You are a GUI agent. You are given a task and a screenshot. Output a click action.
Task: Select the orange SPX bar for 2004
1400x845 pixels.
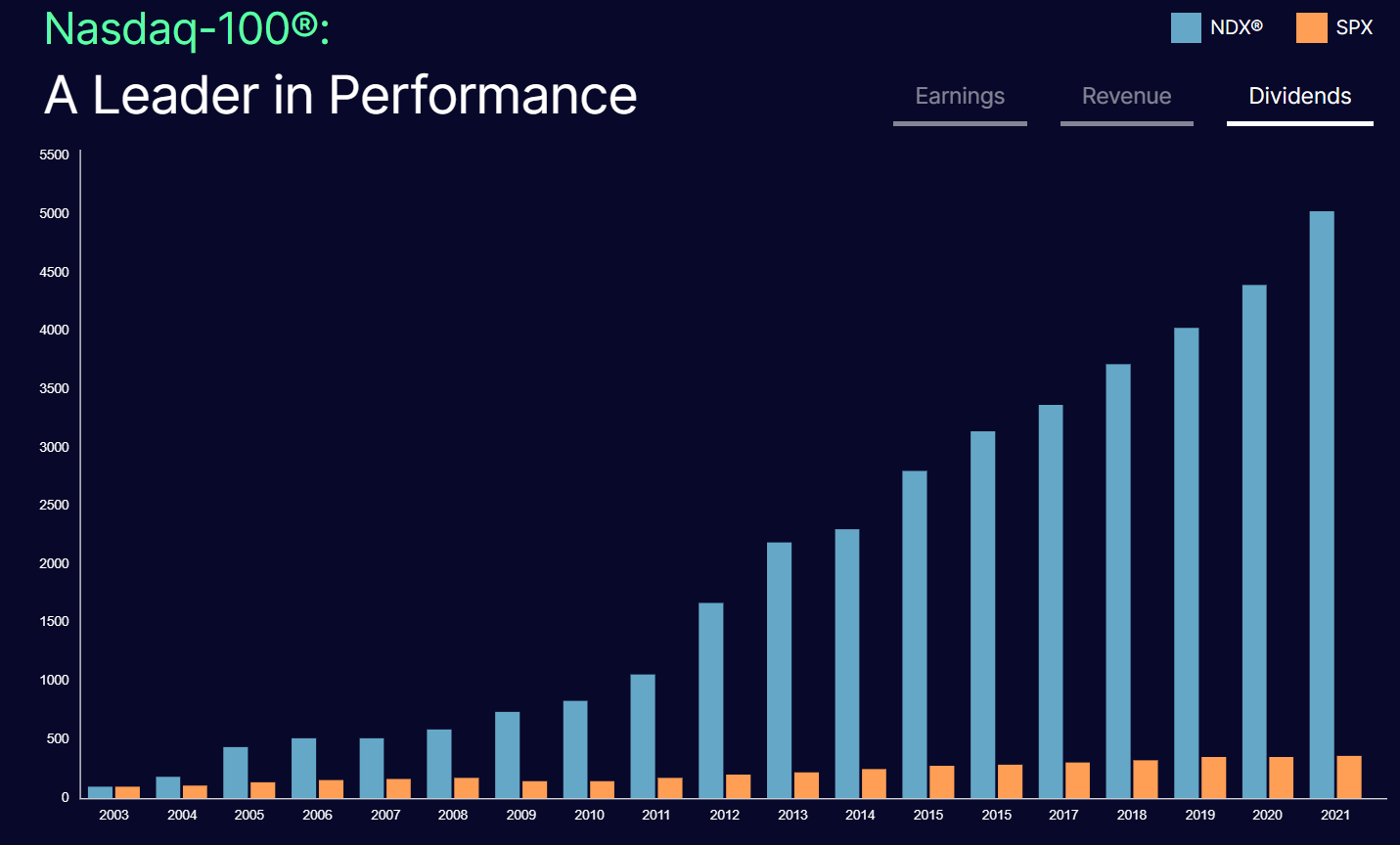click(195, 791)
